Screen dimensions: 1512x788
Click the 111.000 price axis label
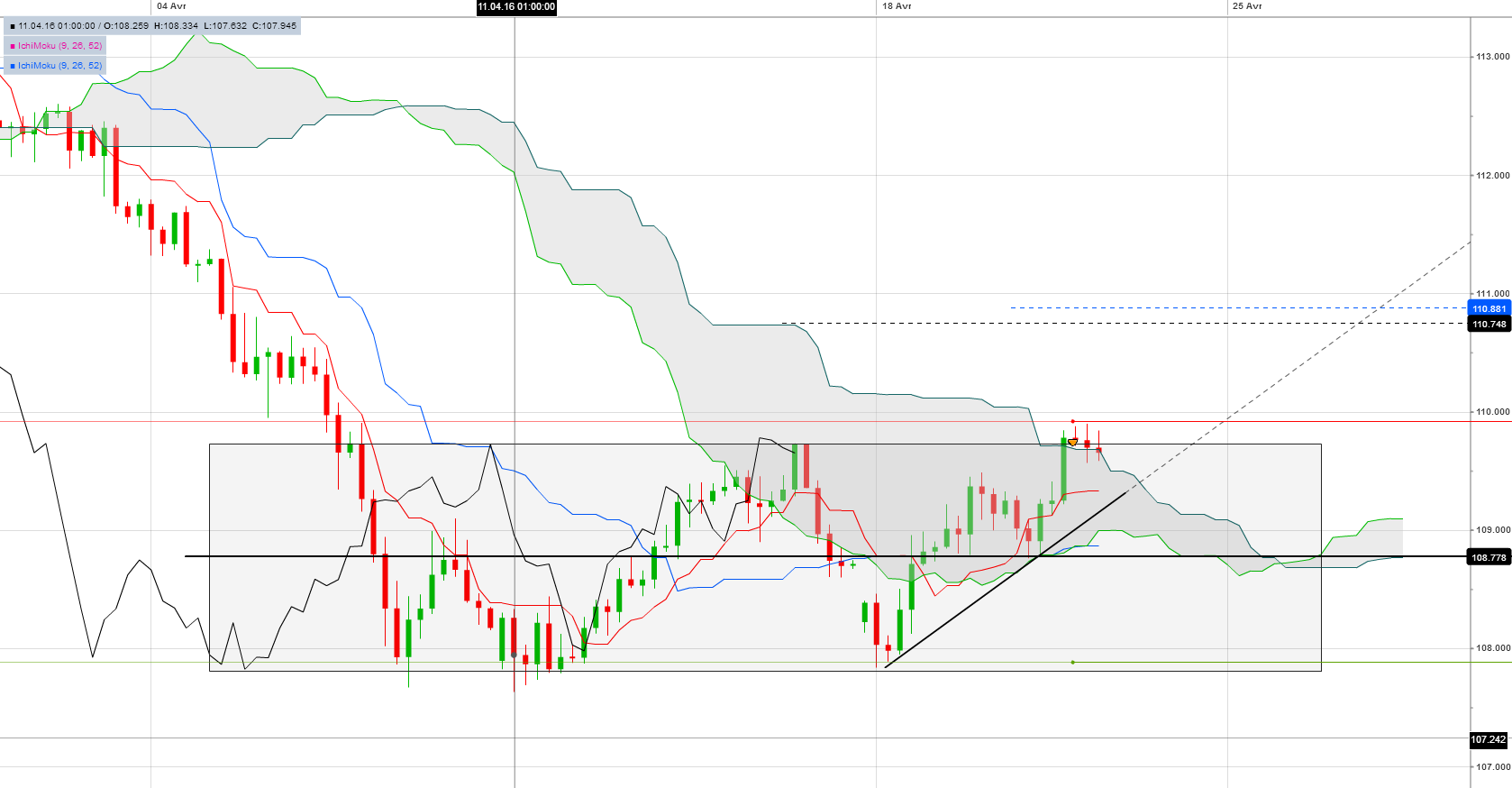click(1492, 294)
